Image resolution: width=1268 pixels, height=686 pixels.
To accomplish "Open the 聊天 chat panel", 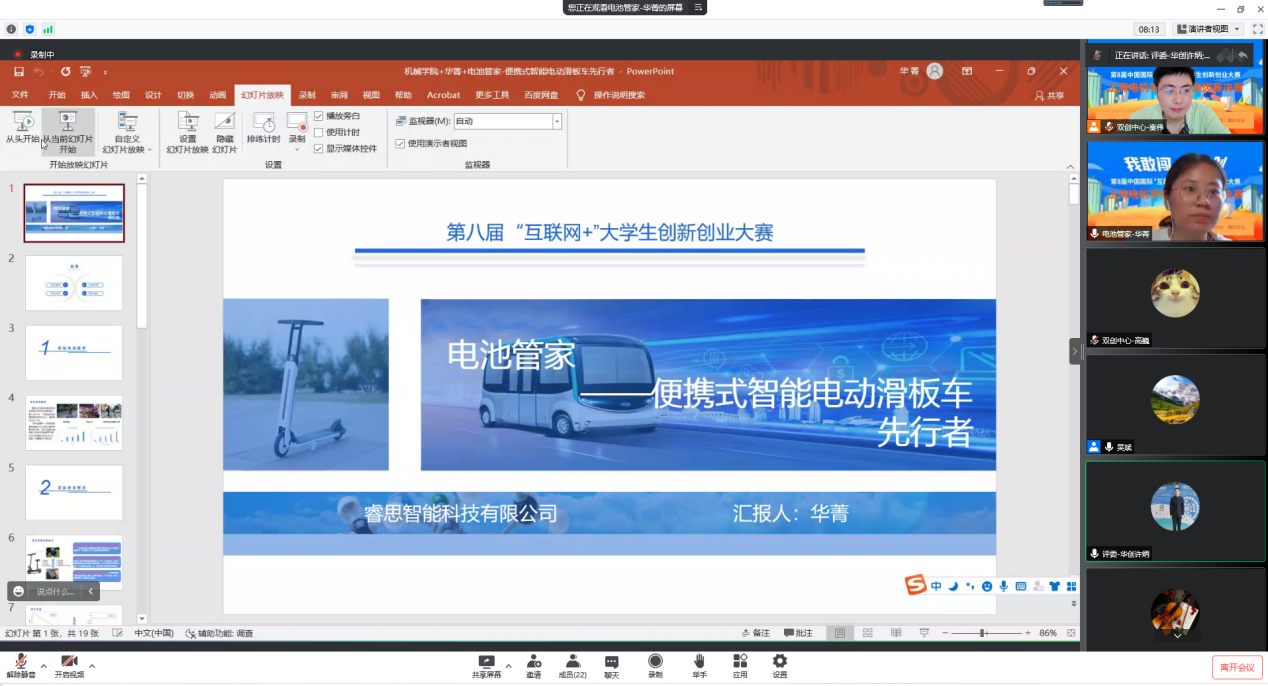I will click(x=611, y=665).
